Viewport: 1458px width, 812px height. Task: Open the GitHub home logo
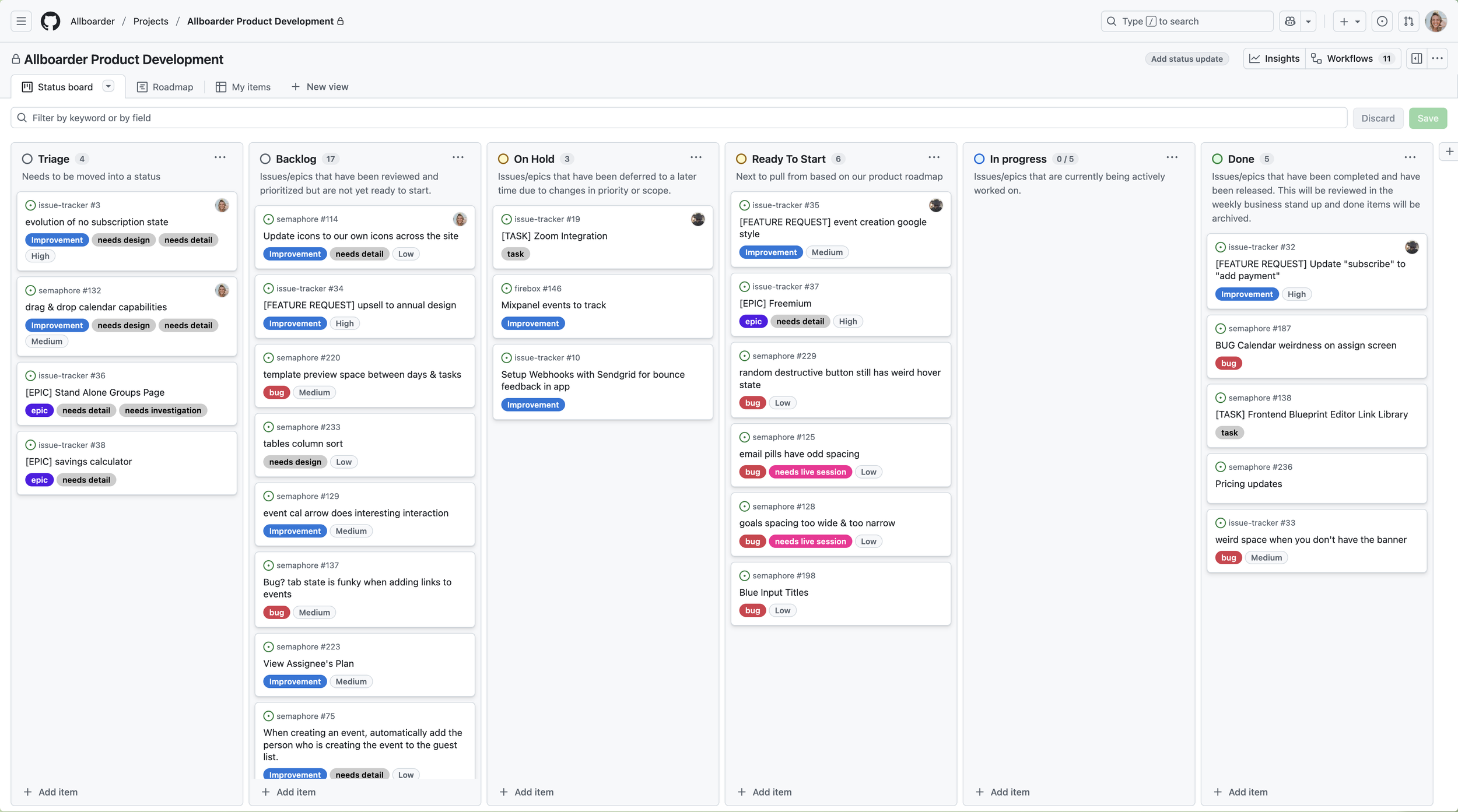50,22
